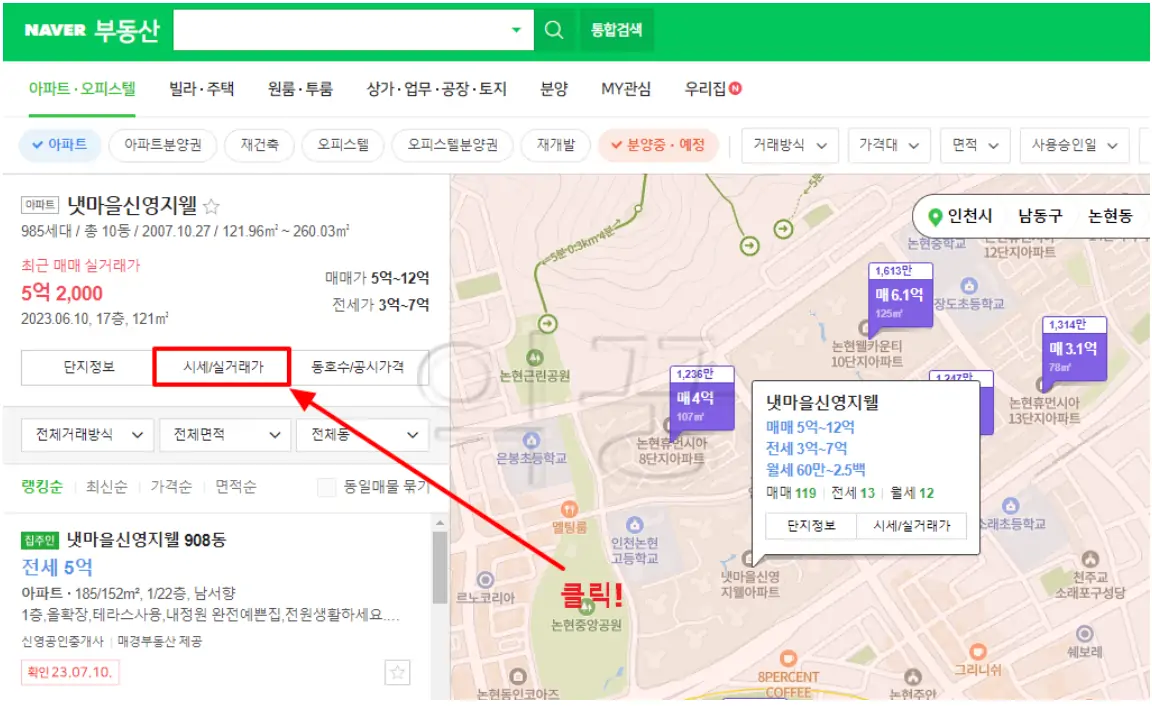Open the 전체면적 dropdown

tap(220, 435)
